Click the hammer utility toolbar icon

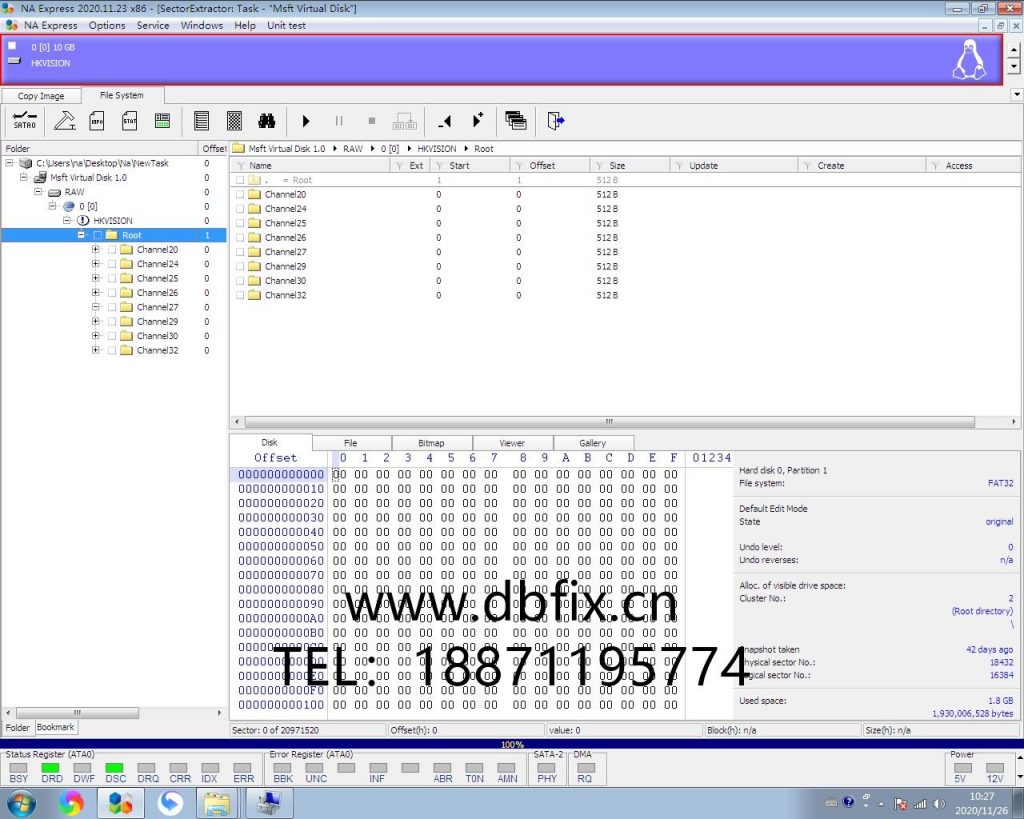[65, 121]
